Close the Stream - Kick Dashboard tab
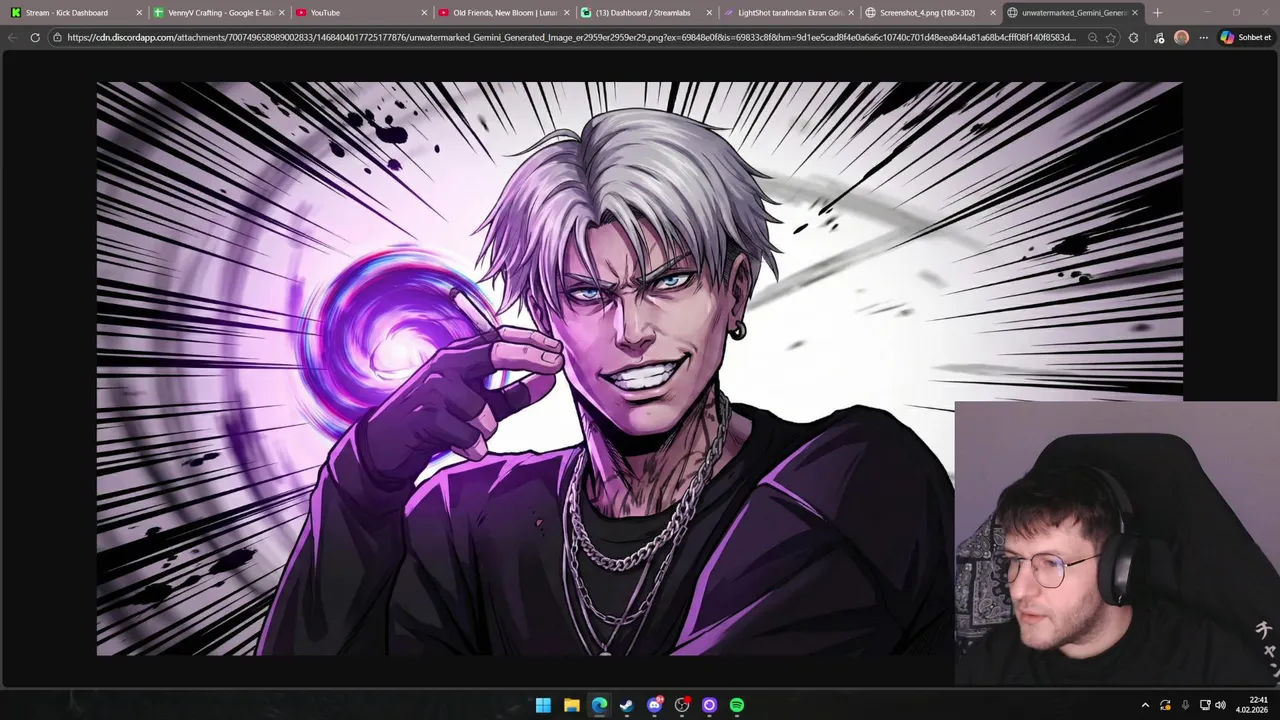The image size is (1280, 720). (x=138, y=13)
